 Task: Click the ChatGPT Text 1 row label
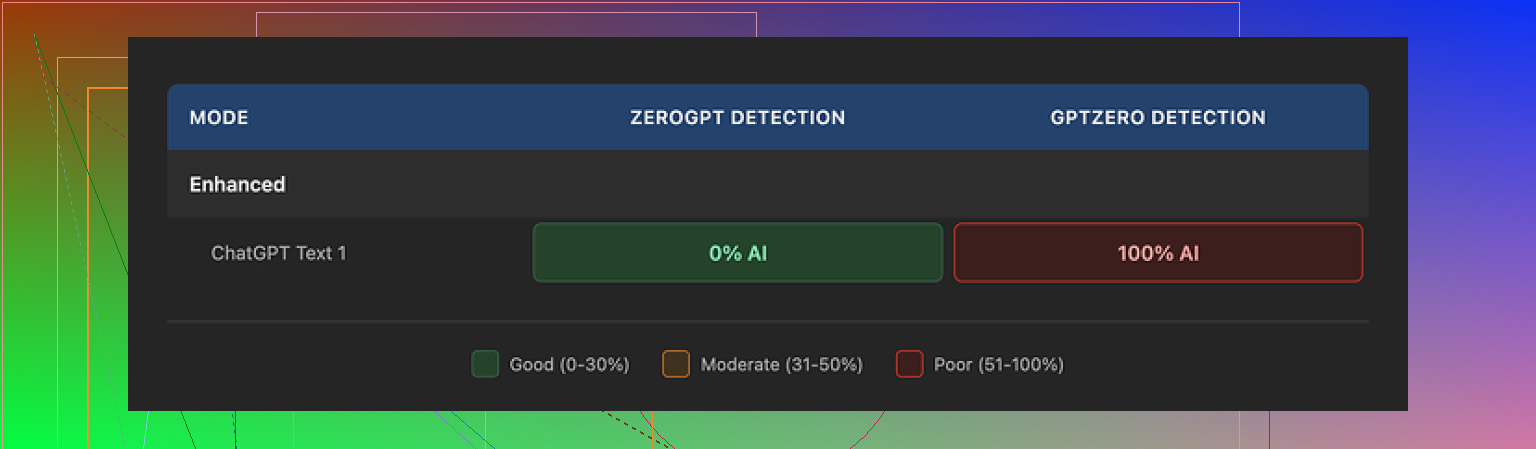coord(279,253)
